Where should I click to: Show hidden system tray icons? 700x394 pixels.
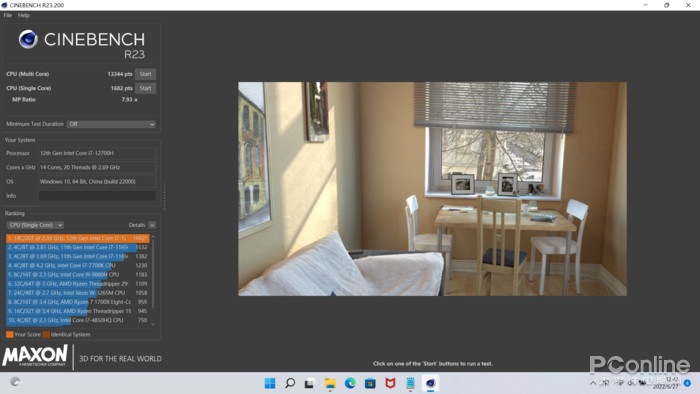click(593, 383)
